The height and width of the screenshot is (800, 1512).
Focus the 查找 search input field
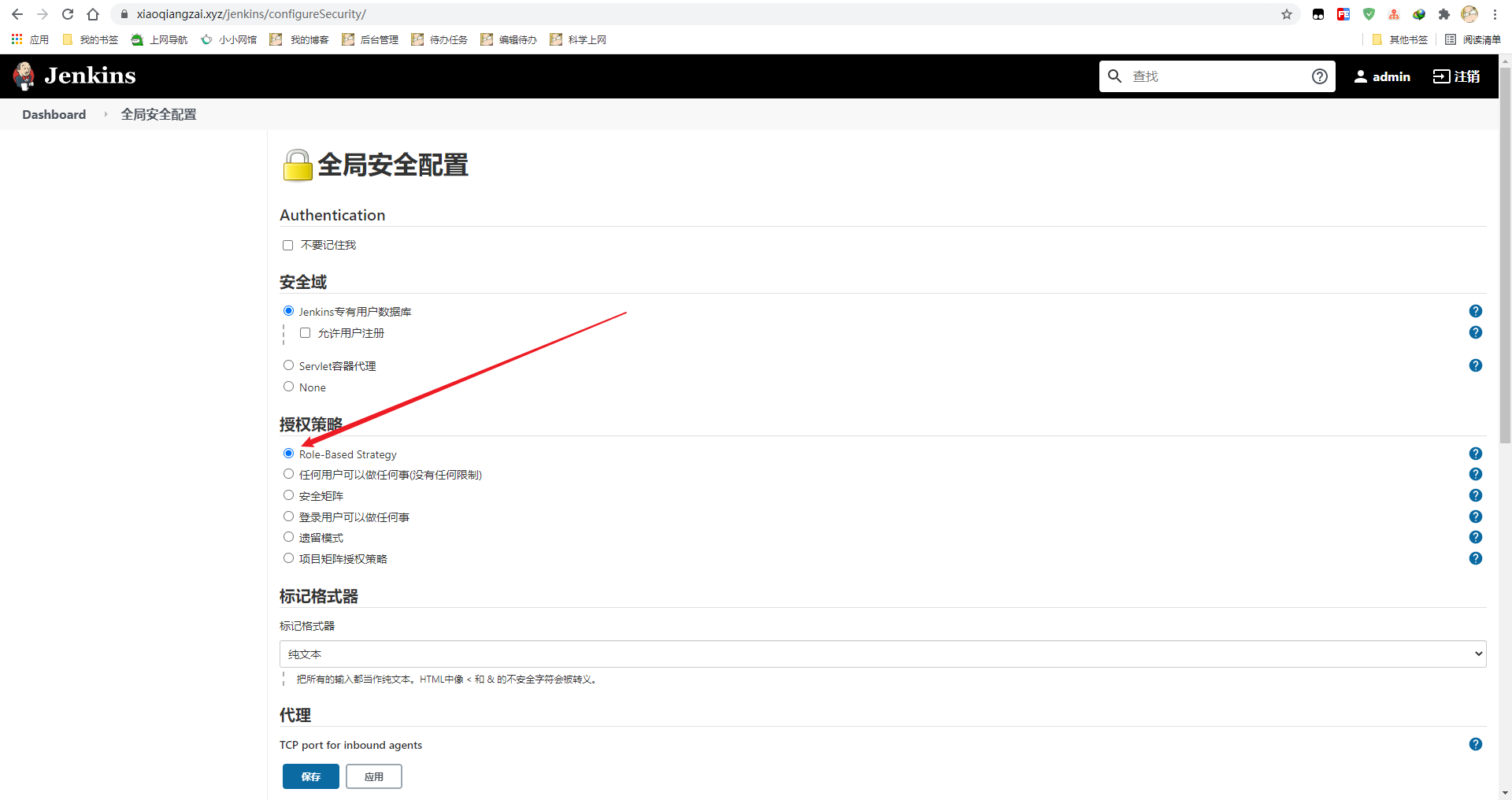1217,76
